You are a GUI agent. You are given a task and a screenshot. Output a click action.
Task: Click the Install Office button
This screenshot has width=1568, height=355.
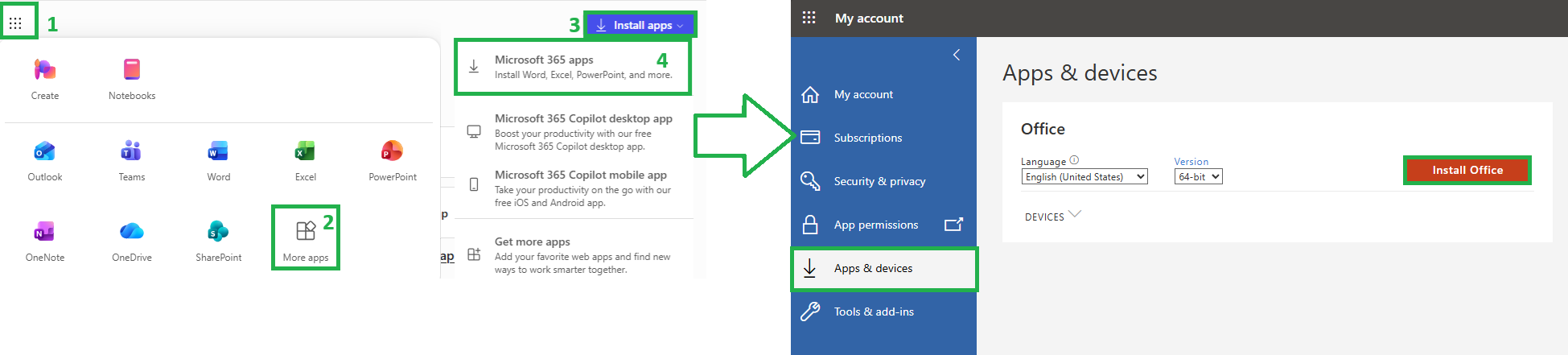click(1467, 170)
